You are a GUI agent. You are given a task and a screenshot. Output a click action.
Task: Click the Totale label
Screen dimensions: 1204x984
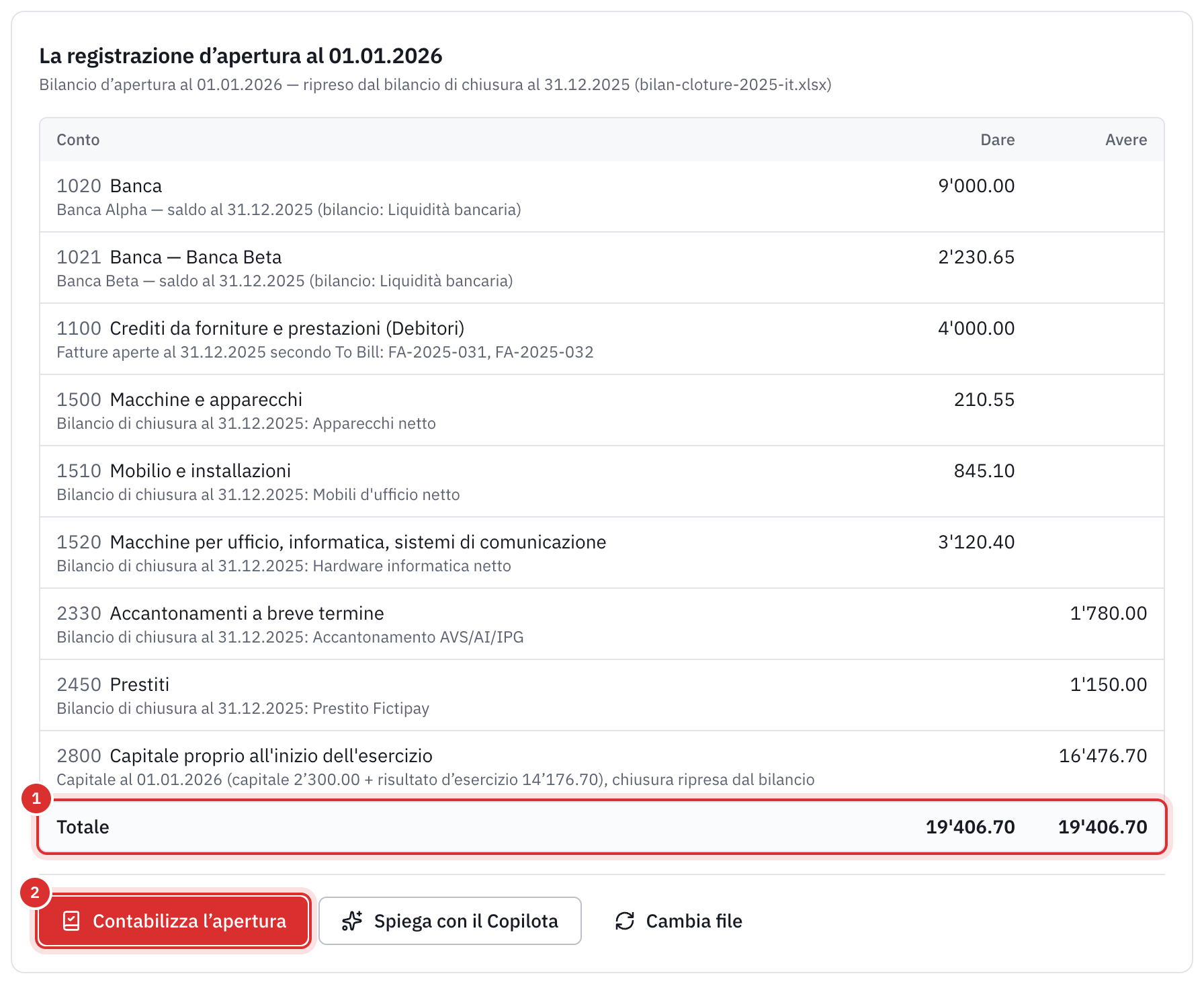tap(83, 827)
